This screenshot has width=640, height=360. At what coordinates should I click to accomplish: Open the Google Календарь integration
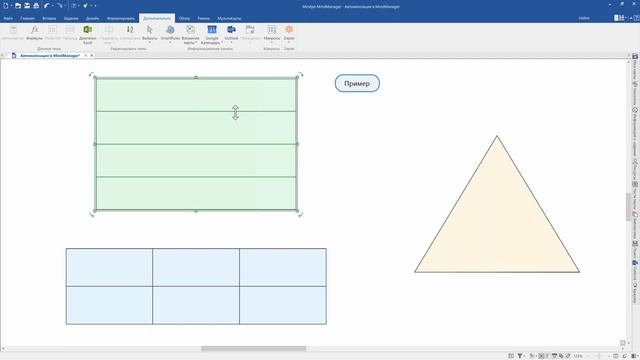click(x=212, y=34)
